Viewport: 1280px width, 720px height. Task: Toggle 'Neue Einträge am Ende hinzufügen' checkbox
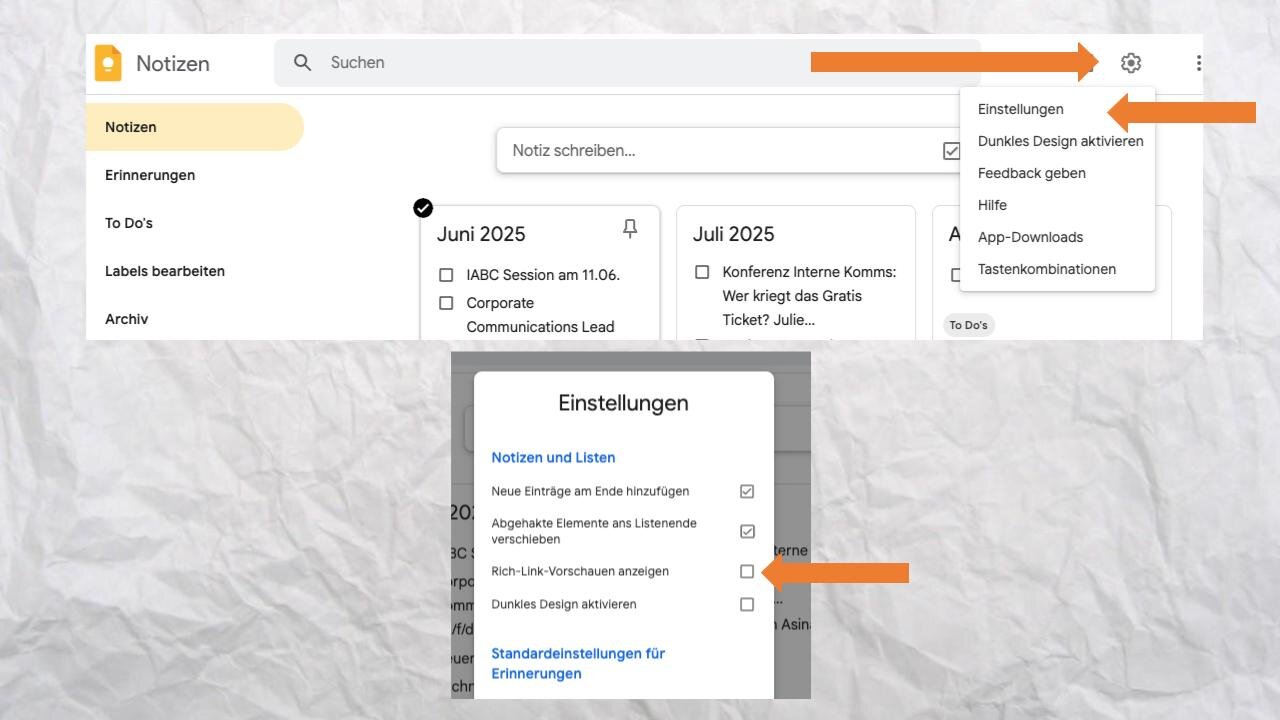pyautogui.click(x=746, y=492)
